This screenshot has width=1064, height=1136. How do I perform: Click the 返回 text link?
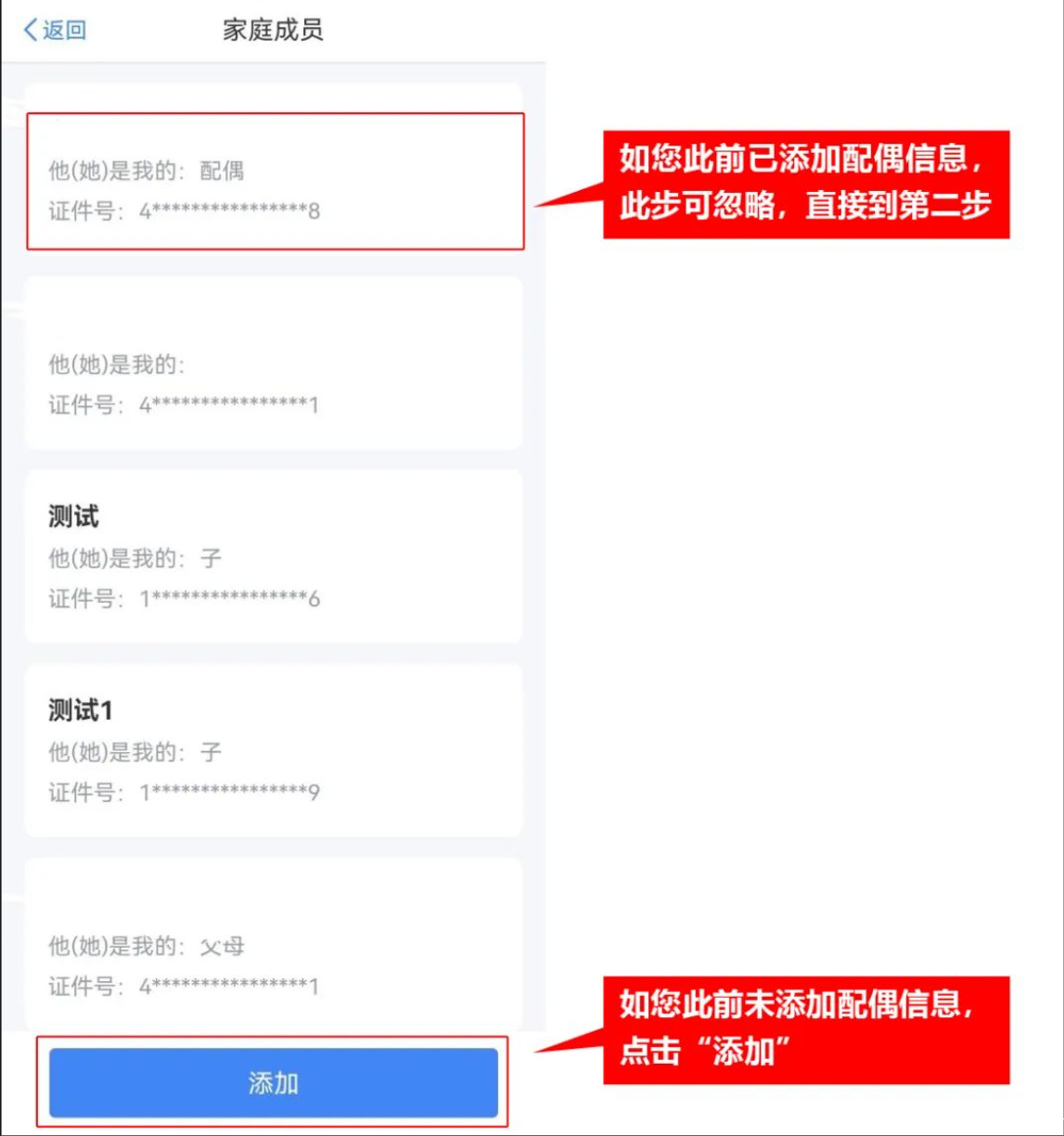(64, 30)
